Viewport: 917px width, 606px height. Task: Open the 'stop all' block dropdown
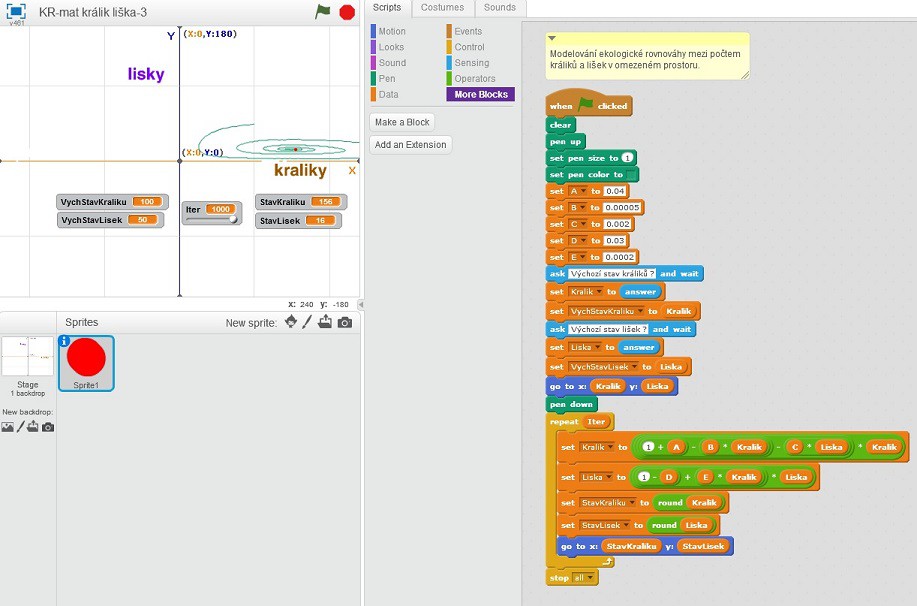(588, 578)
